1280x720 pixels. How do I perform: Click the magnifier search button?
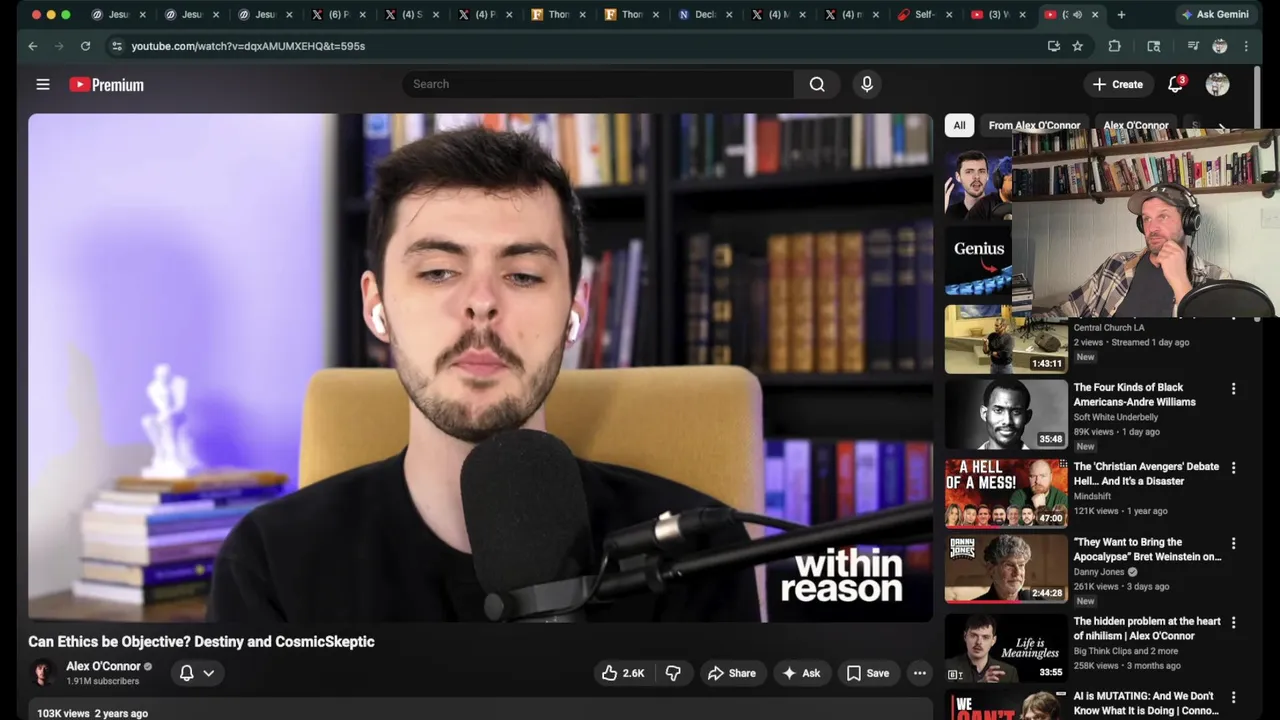pyautogui.click(x=817, y=84)
